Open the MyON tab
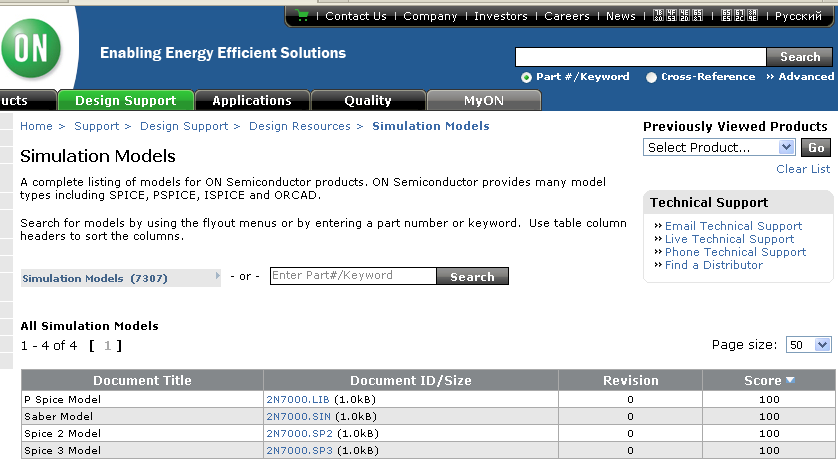Screen dimensions: 838x467 click(484, 100)
